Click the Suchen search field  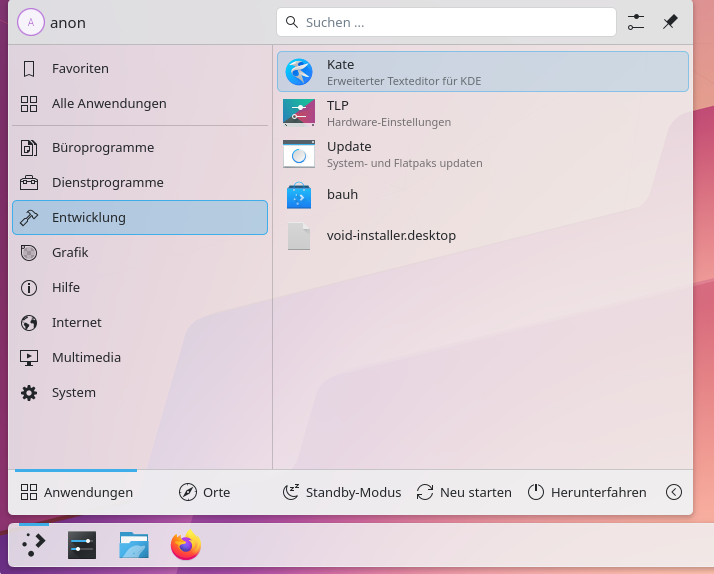click(446, 22)
